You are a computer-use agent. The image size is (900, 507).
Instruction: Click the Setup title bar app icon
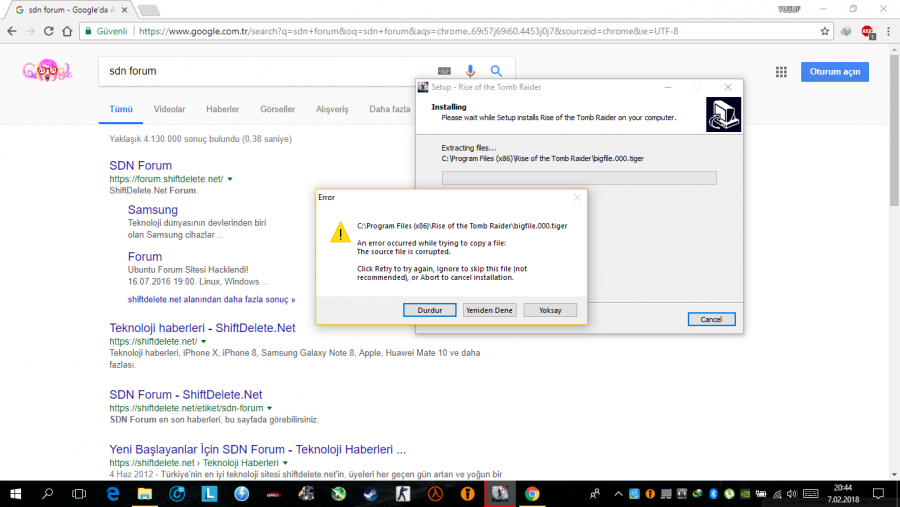[423, 87]
